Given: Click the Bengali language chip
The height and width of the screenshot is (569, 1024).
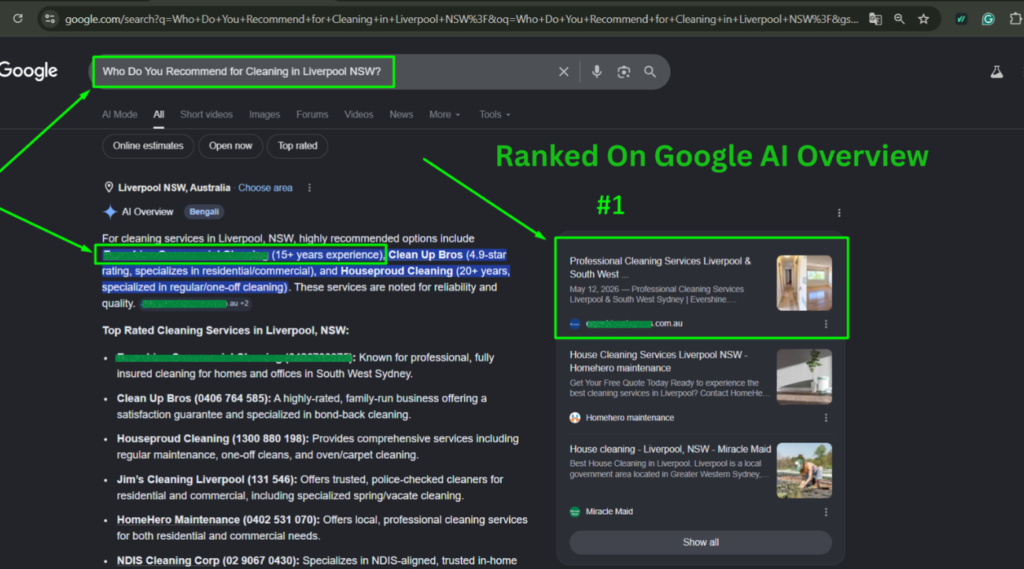Looking at the screenshot, I should pos(204,212).
